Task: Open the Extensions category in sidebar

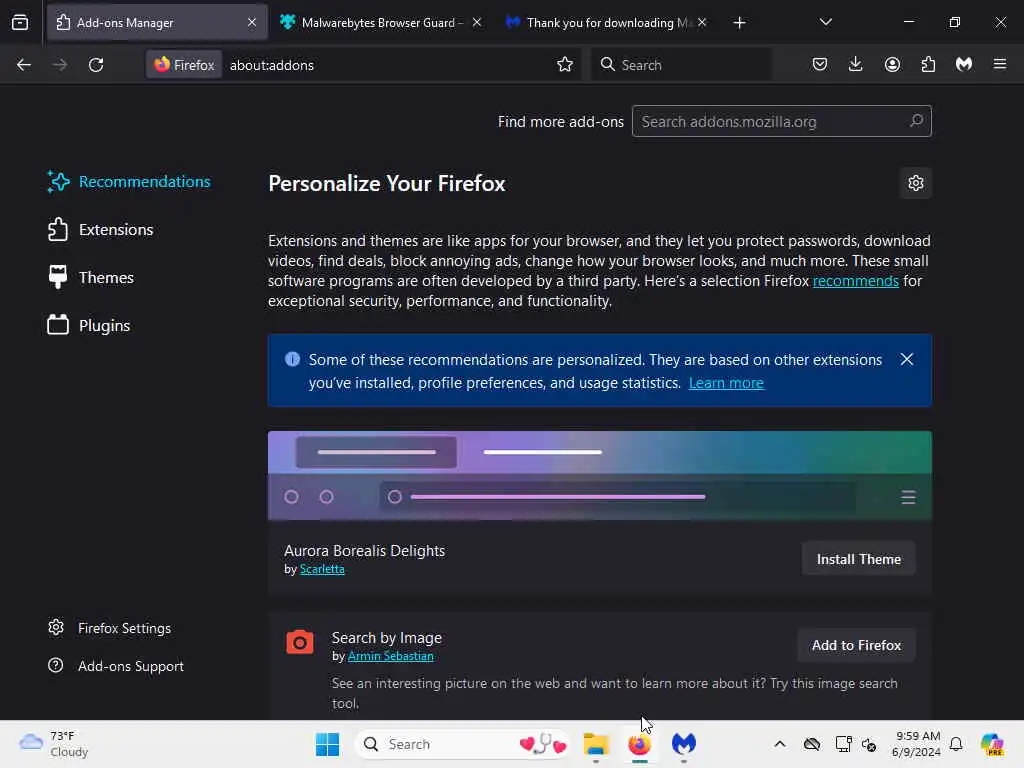Action: 101,230
